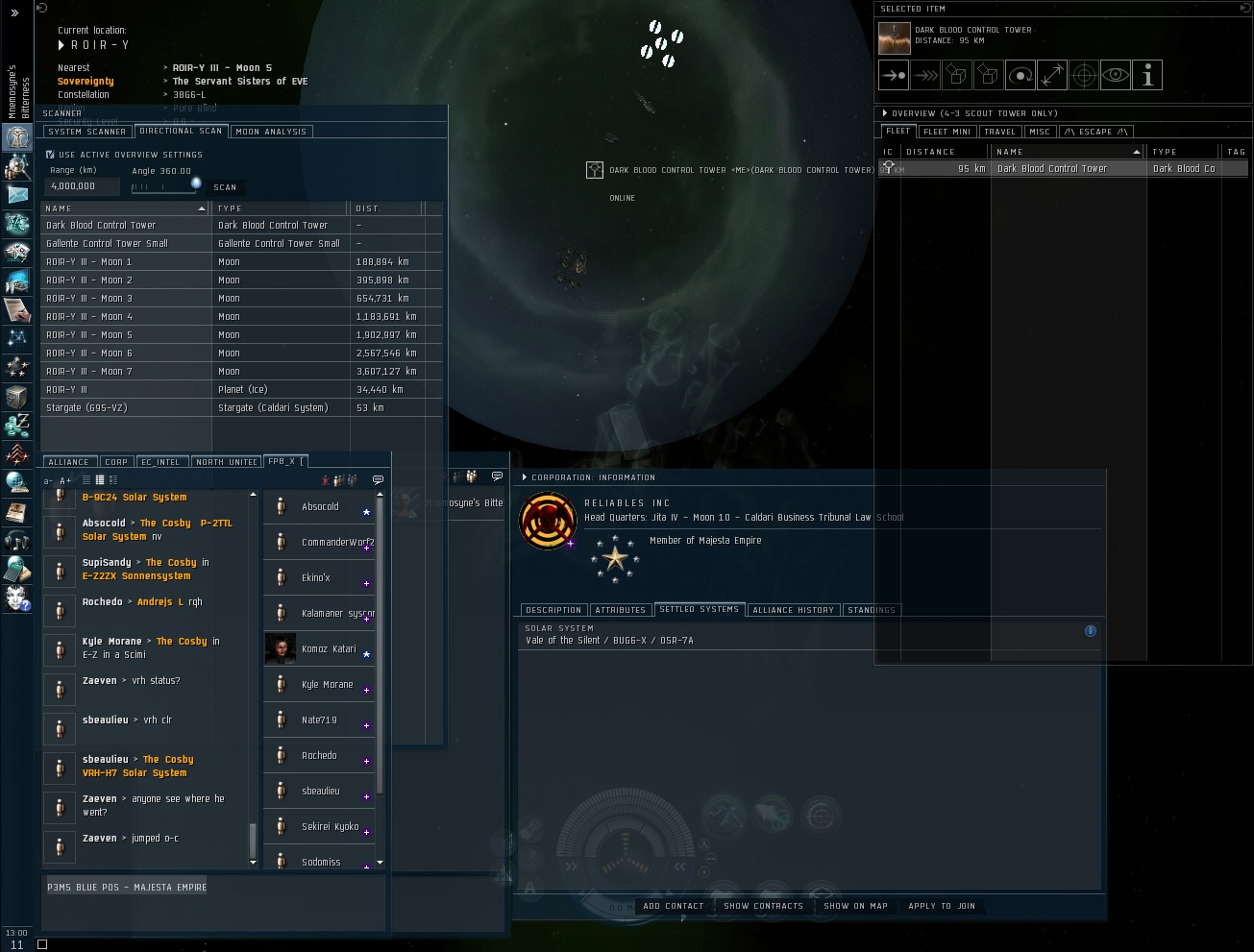Screen dimensions: 1254x952
Task: Click the Show Contracts button
Action: [x=764, y=906]
